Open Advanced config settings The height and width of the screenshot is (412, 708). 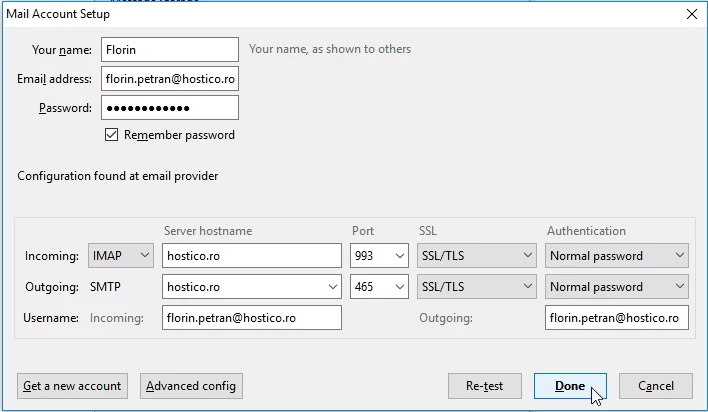[x=191, y=385]
